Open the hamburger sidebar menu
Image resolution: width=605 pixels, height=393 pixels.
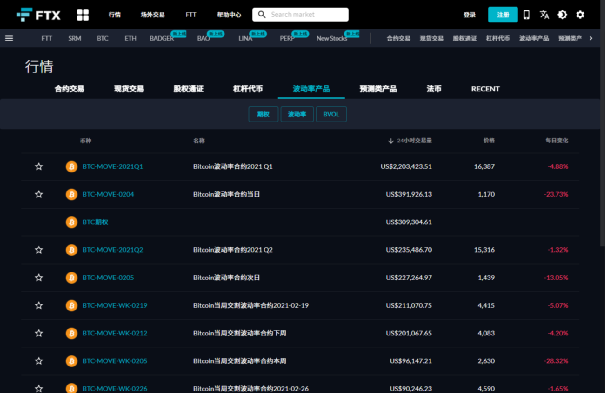9,38
